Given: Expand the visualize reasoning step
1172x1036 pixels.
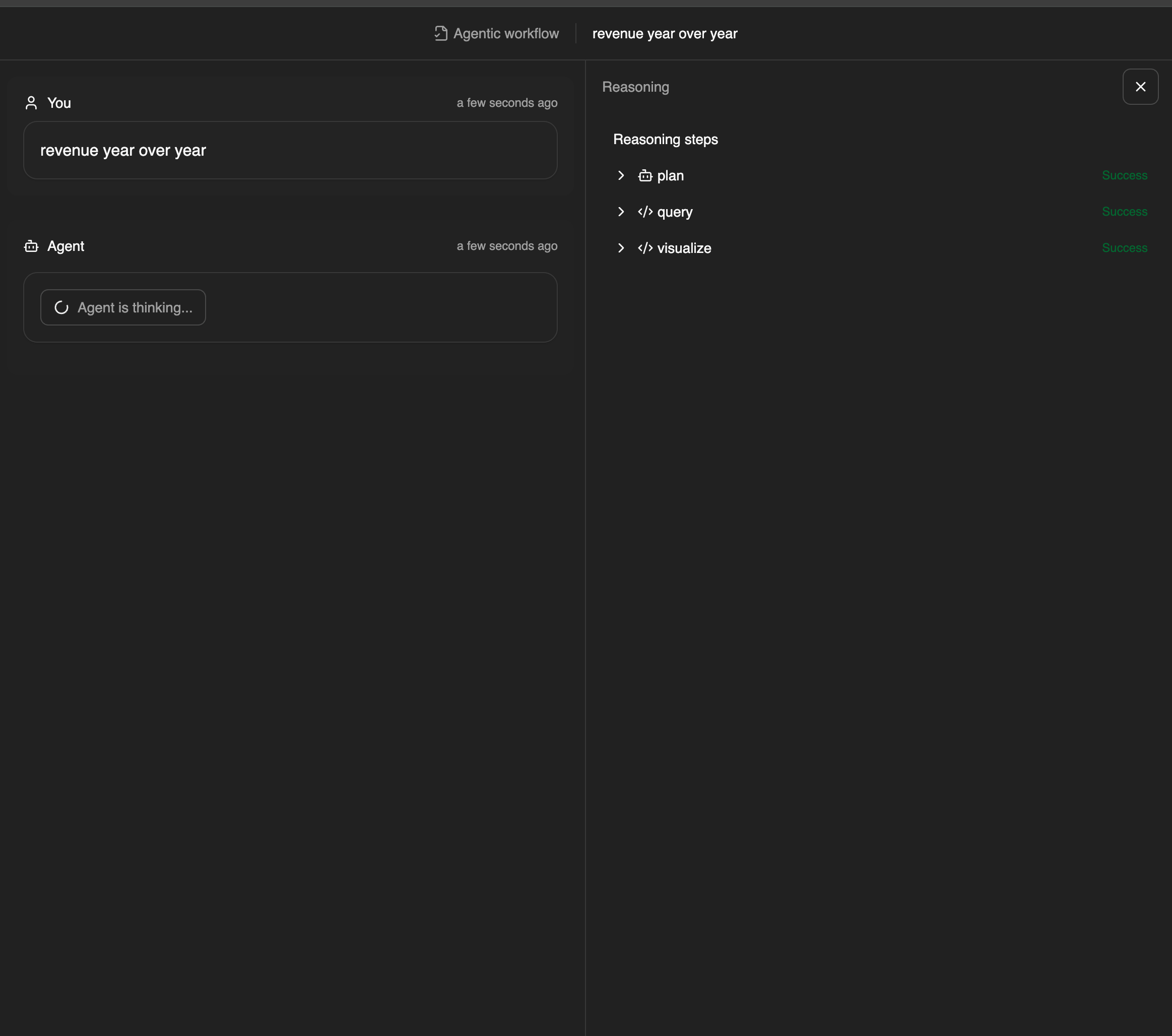Looking at the screenshot, I should [620, 248].
